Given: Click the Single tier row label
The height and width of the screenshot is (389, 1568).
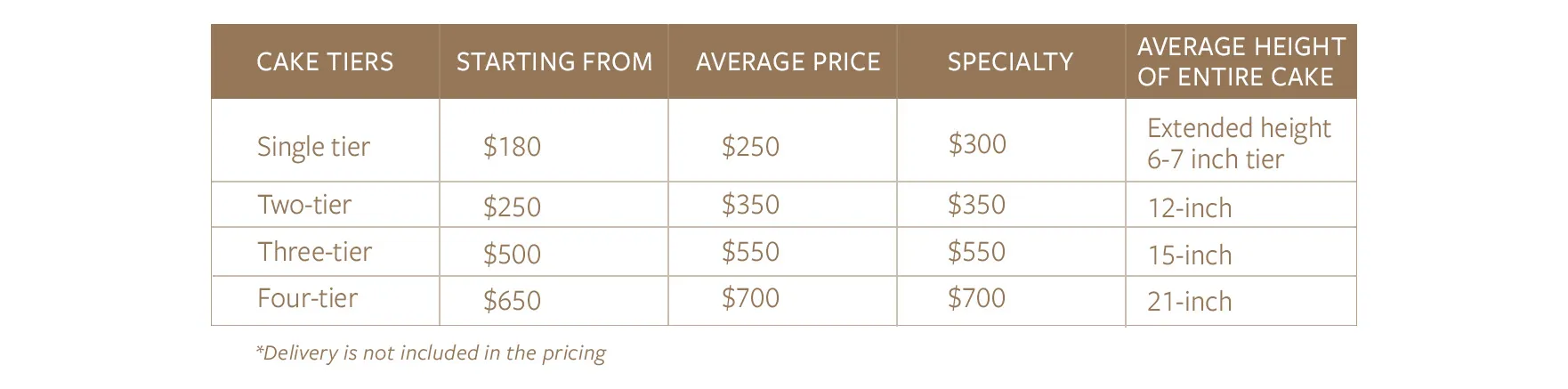Looking at the screenshot, I should pos(313,146).
